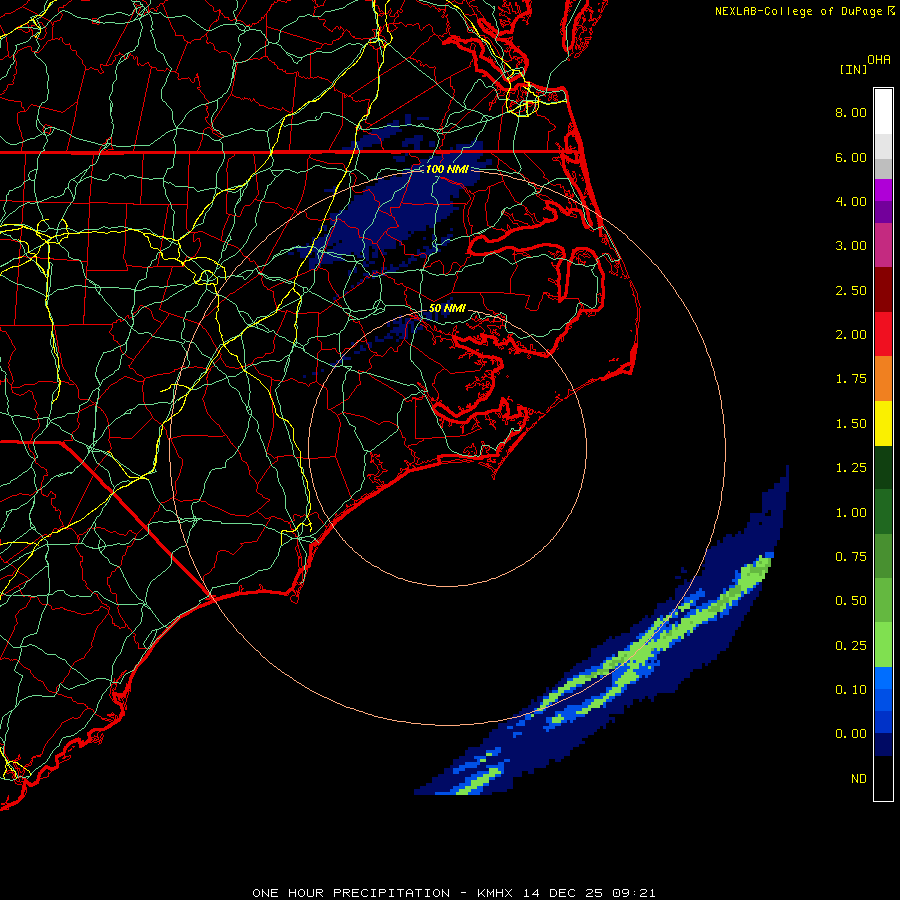Pick the dark red legend swatch
Image resolution: width=900 pixels, height=900 pixels.
pyautogui.click(x=883, y=290)
